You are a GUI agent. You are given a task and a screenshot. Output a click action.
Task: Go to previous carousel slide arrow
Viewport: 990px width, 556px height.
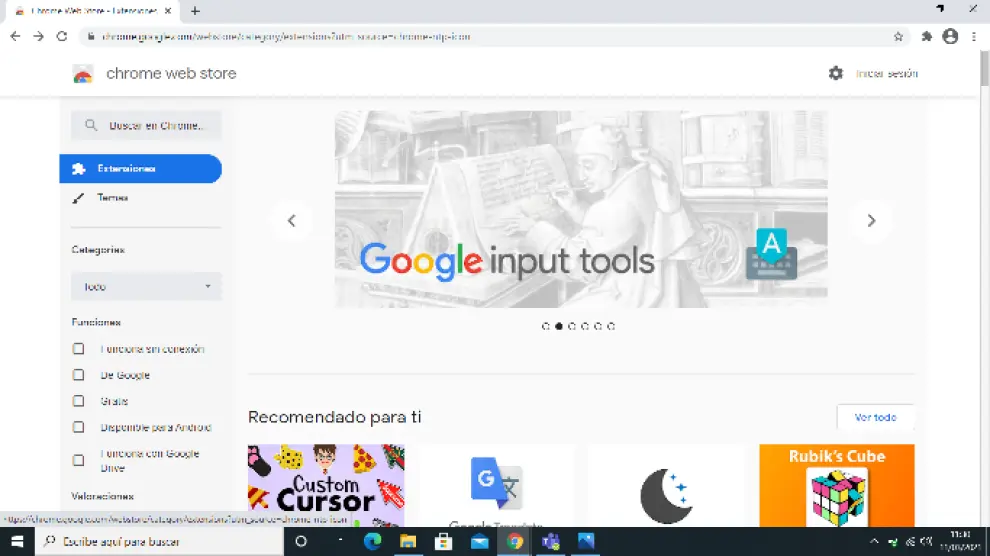point(291,221)
